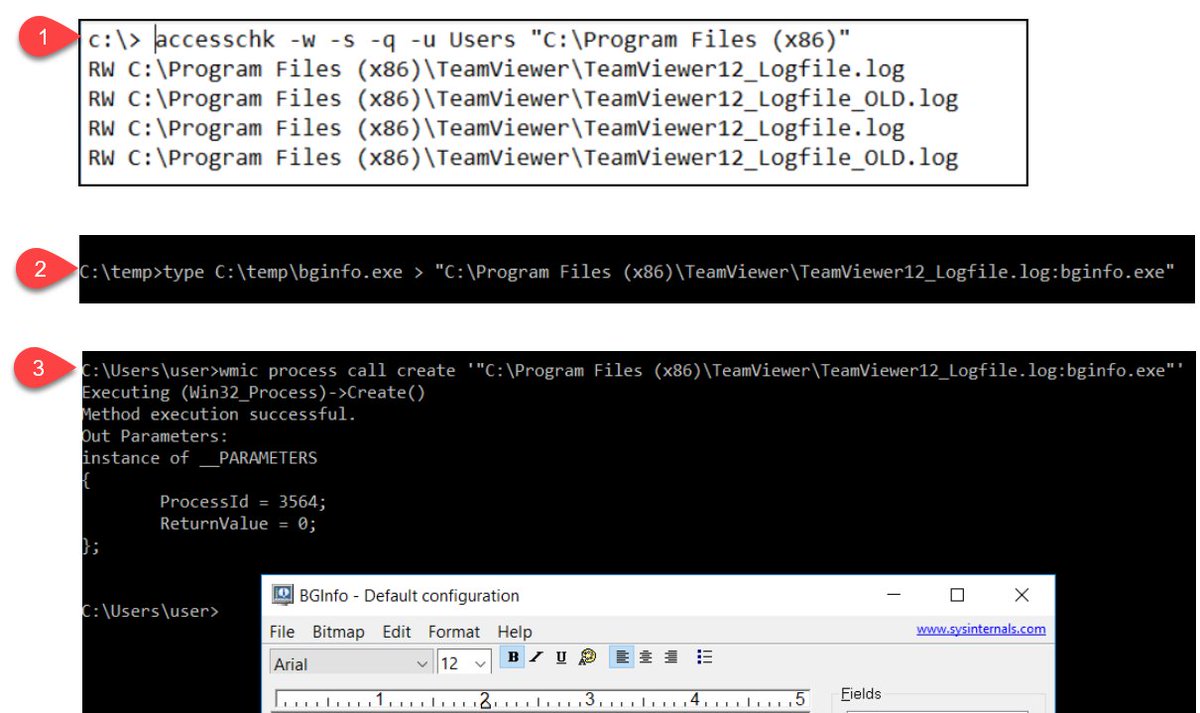Align text left in BGInfo
The width and height of the screenshot is (1200, 713).
(x=622, y=657)
